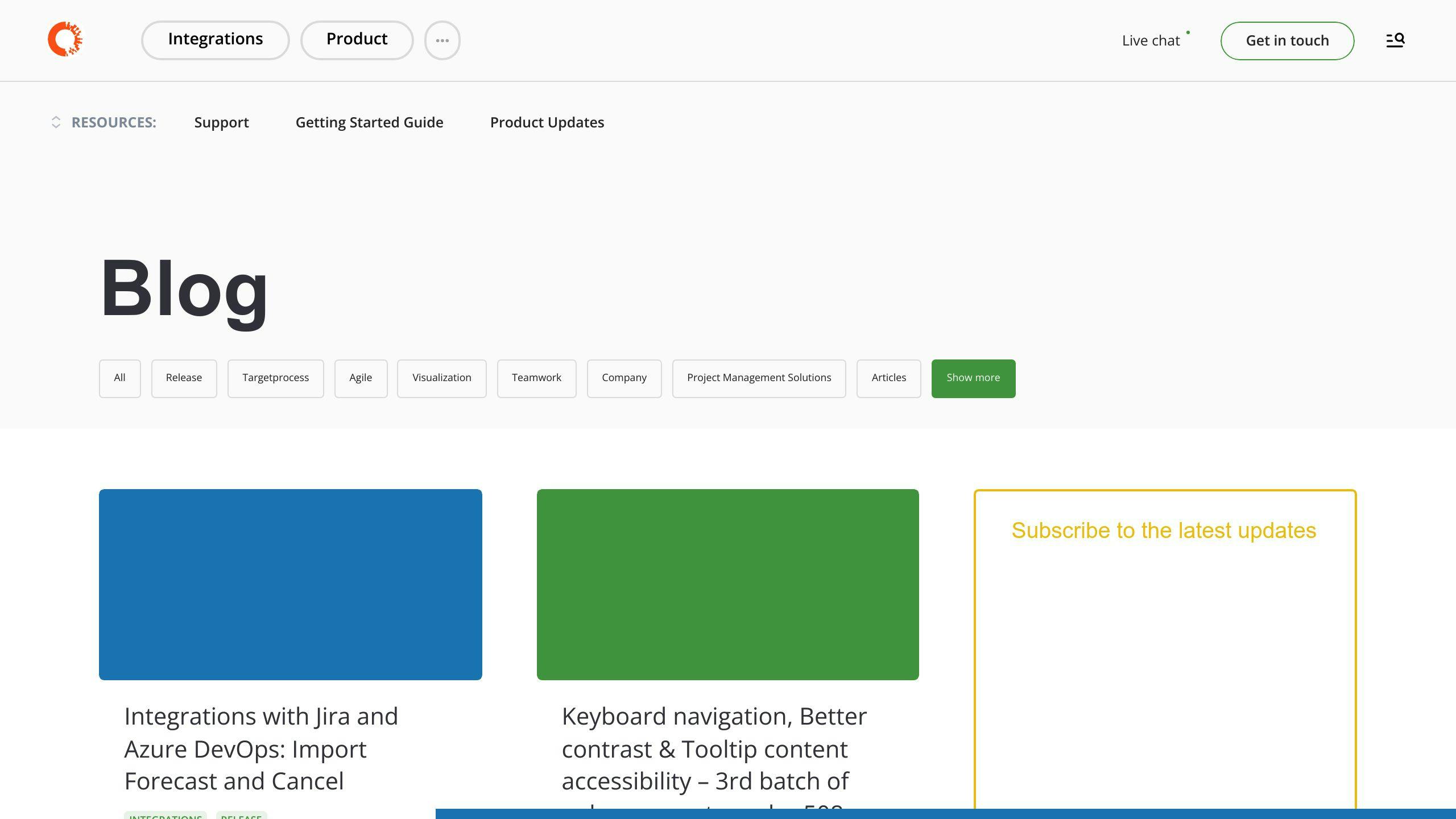Go to the Support section

(221, 122)
